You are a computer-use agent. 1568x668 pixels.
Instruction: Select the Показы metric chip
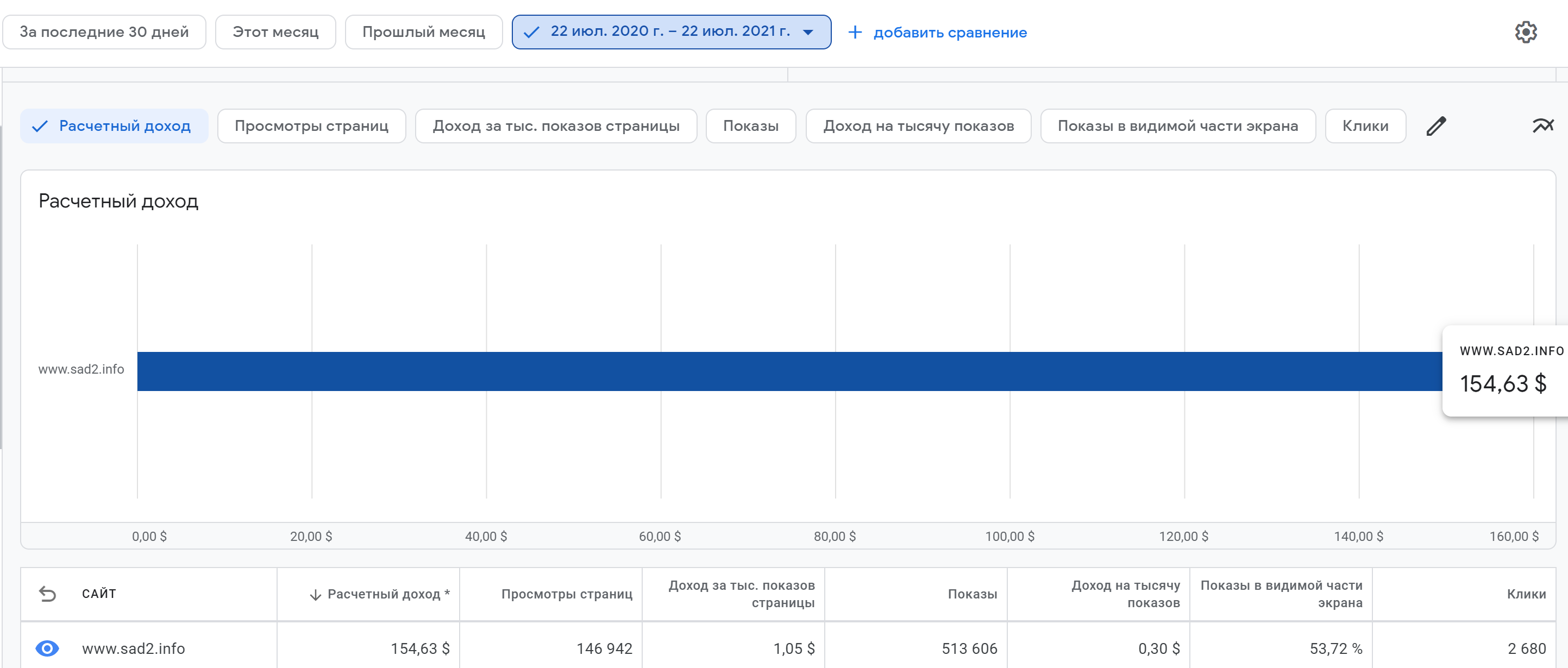750,126
